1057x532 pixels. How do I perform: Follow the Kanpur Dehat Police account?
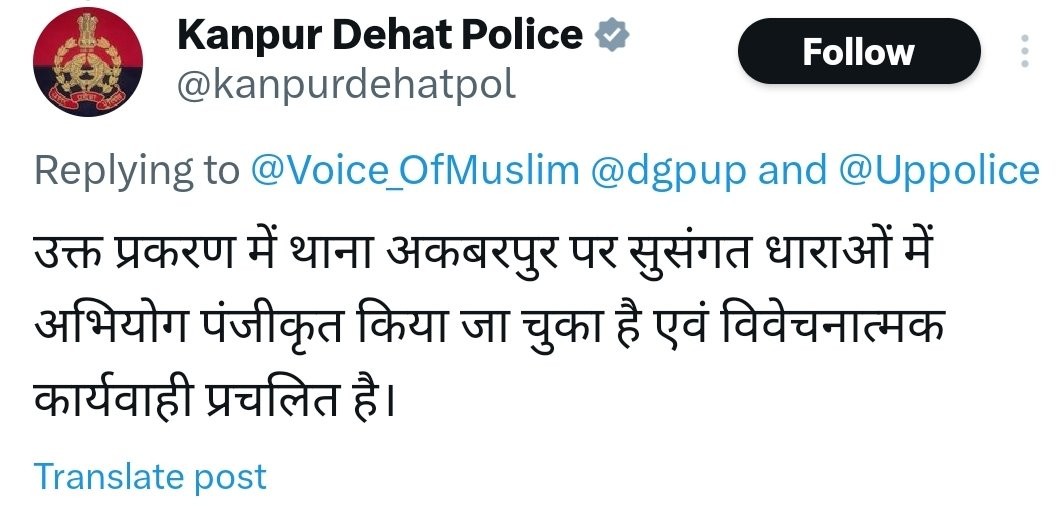coord(859,51)
